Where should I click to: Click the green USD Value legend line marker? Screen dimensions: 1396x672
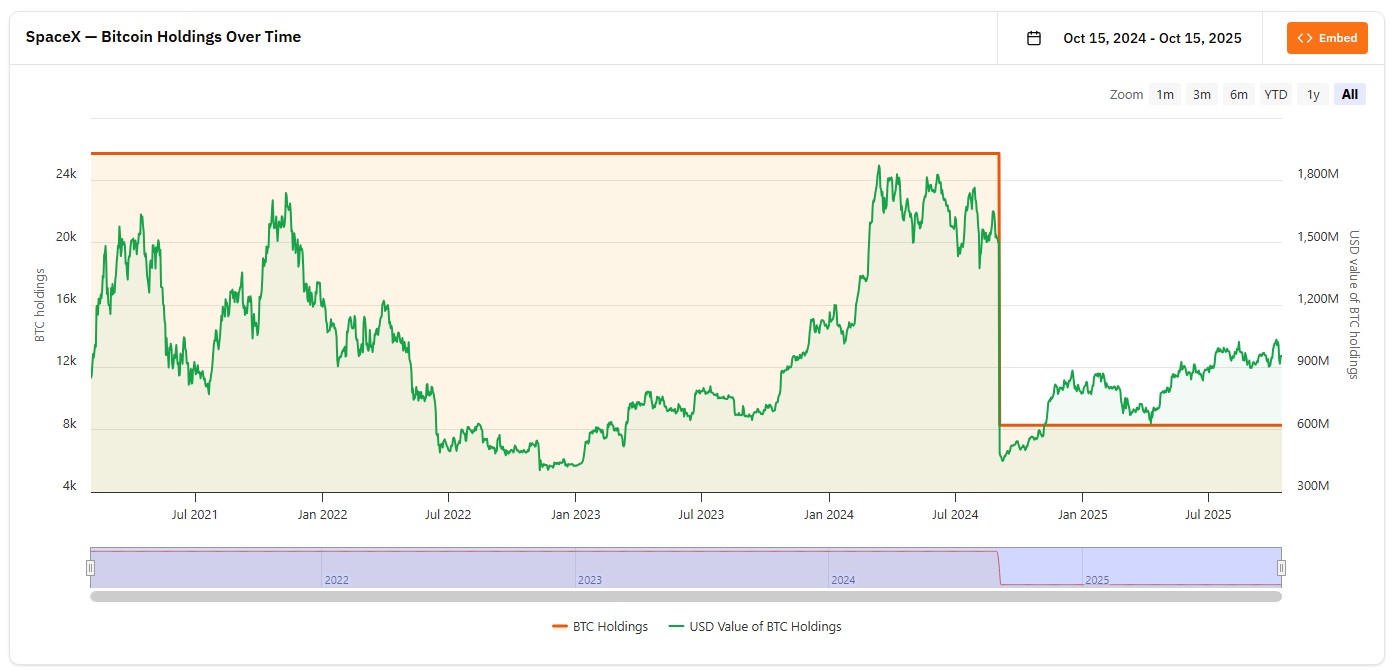pyautogui.click(x=677, y=627)
